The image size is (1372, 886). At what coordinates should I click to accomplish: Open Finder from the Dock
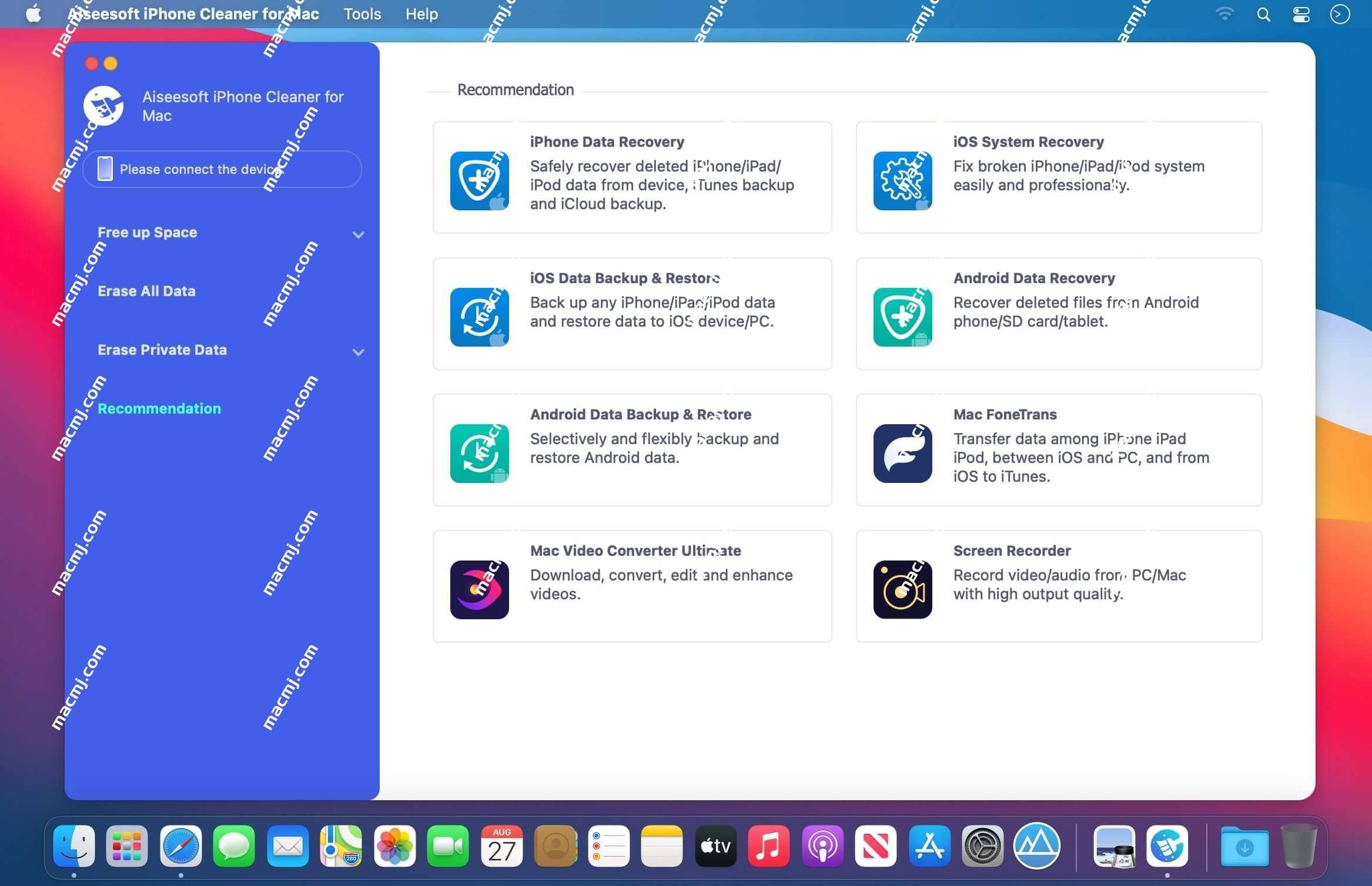73,846
